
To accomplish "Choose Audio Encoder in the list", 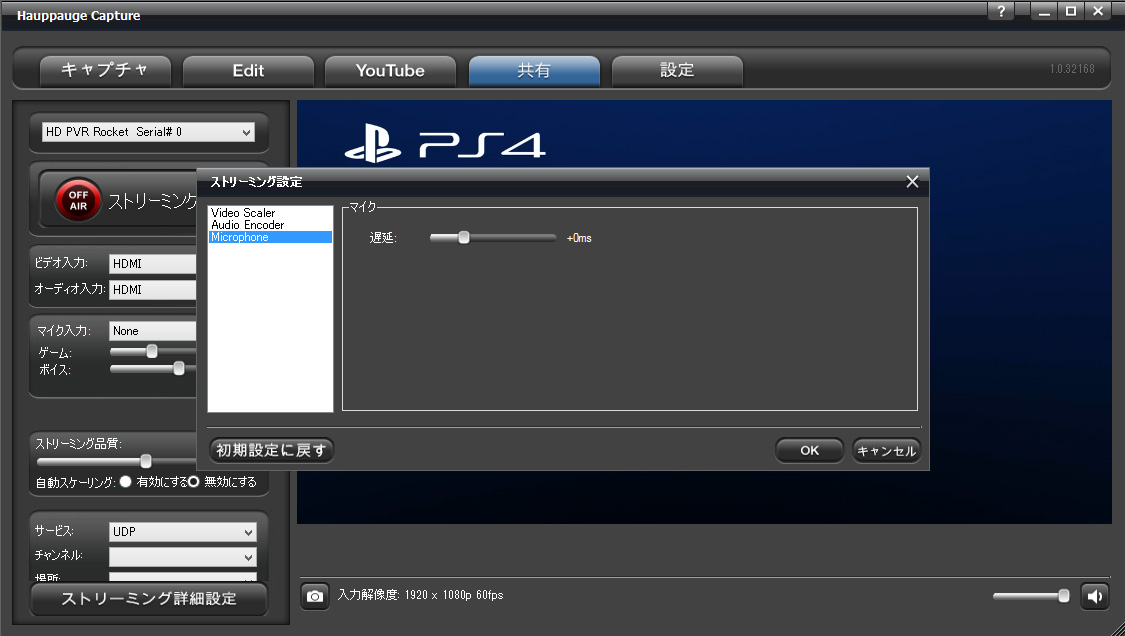I will [270, 225].
